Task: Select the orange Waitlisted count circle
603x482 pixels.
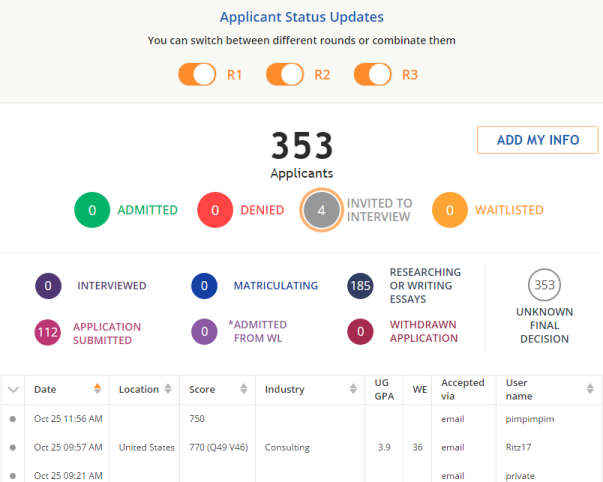Action: point(450,210)
